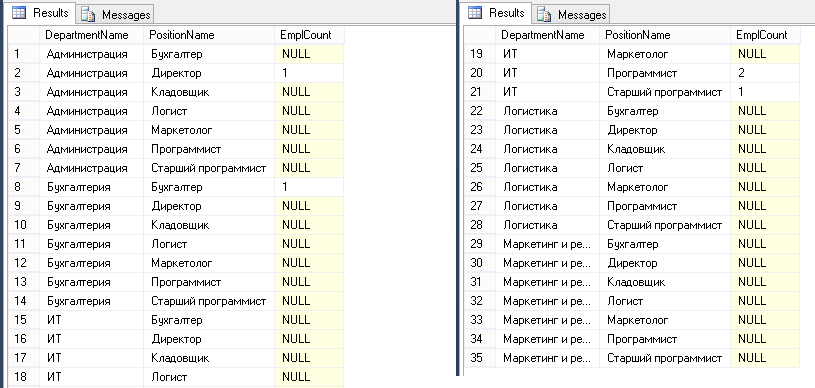The width and height of the screenshot is (815, 388).
Task: Open the Messages tab in left pane
Action: [115, 15]
